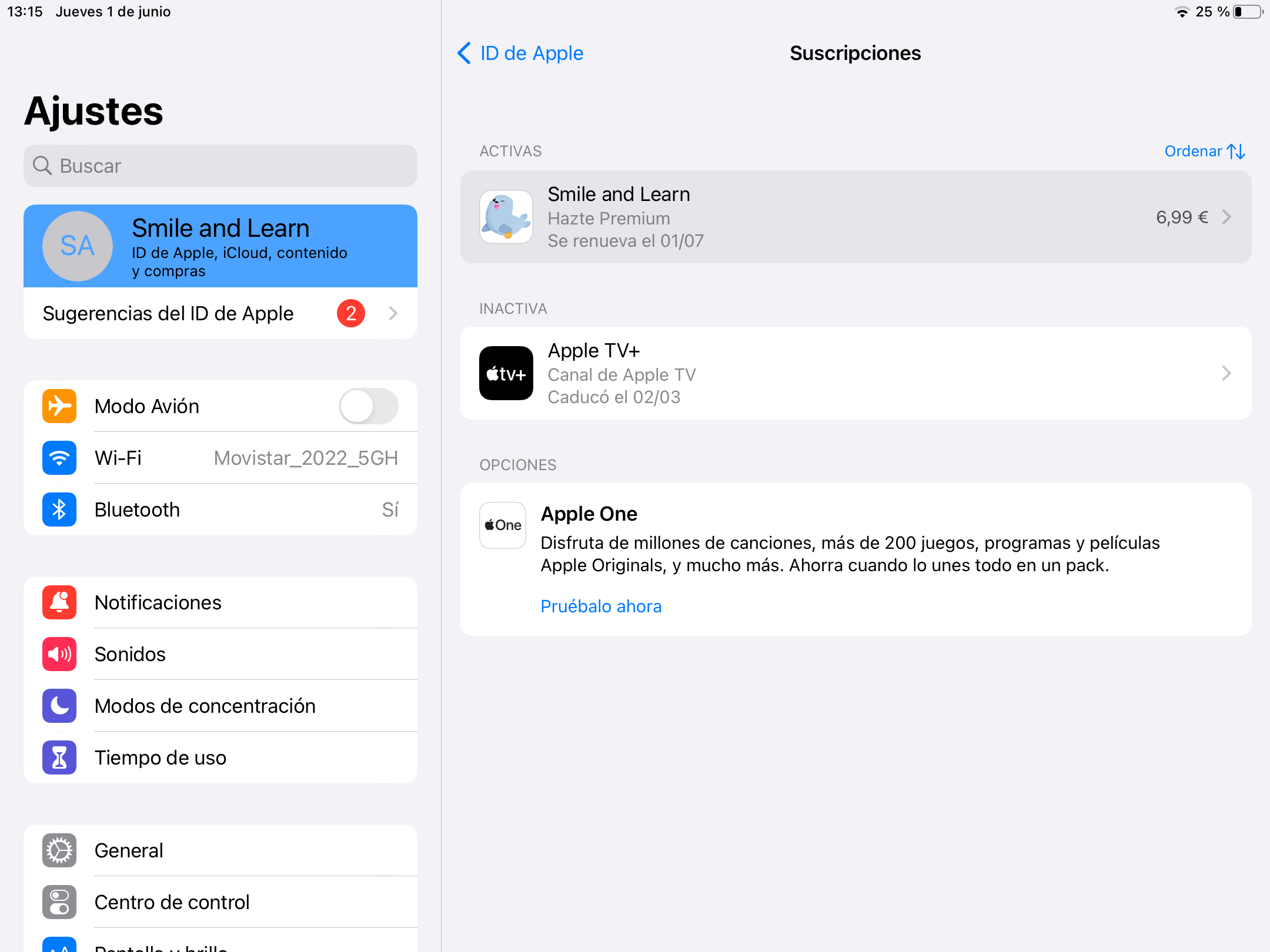Toggle the Modo Avión switch
Viewport: 1270px width, 952px height.
[369, 406]
